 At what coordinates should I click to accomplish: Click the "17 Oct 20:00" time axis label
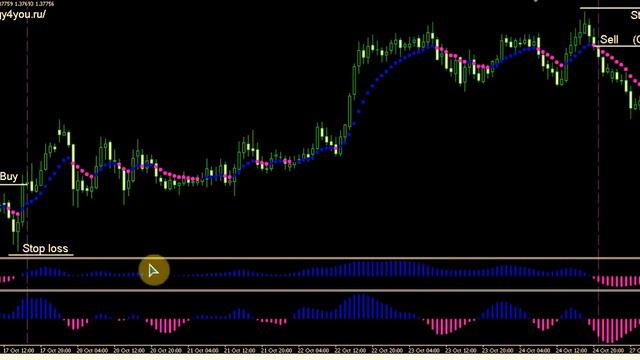tap(56, 350)
